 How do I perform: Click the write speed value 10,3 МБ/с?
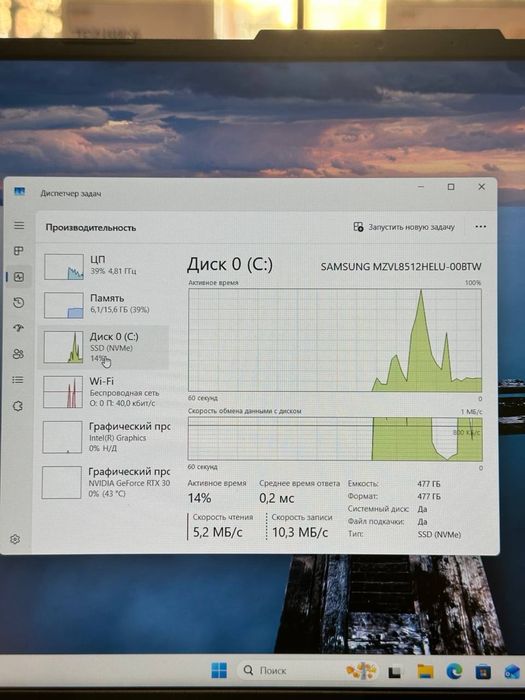pyautogui.click(x=300, y=532)
